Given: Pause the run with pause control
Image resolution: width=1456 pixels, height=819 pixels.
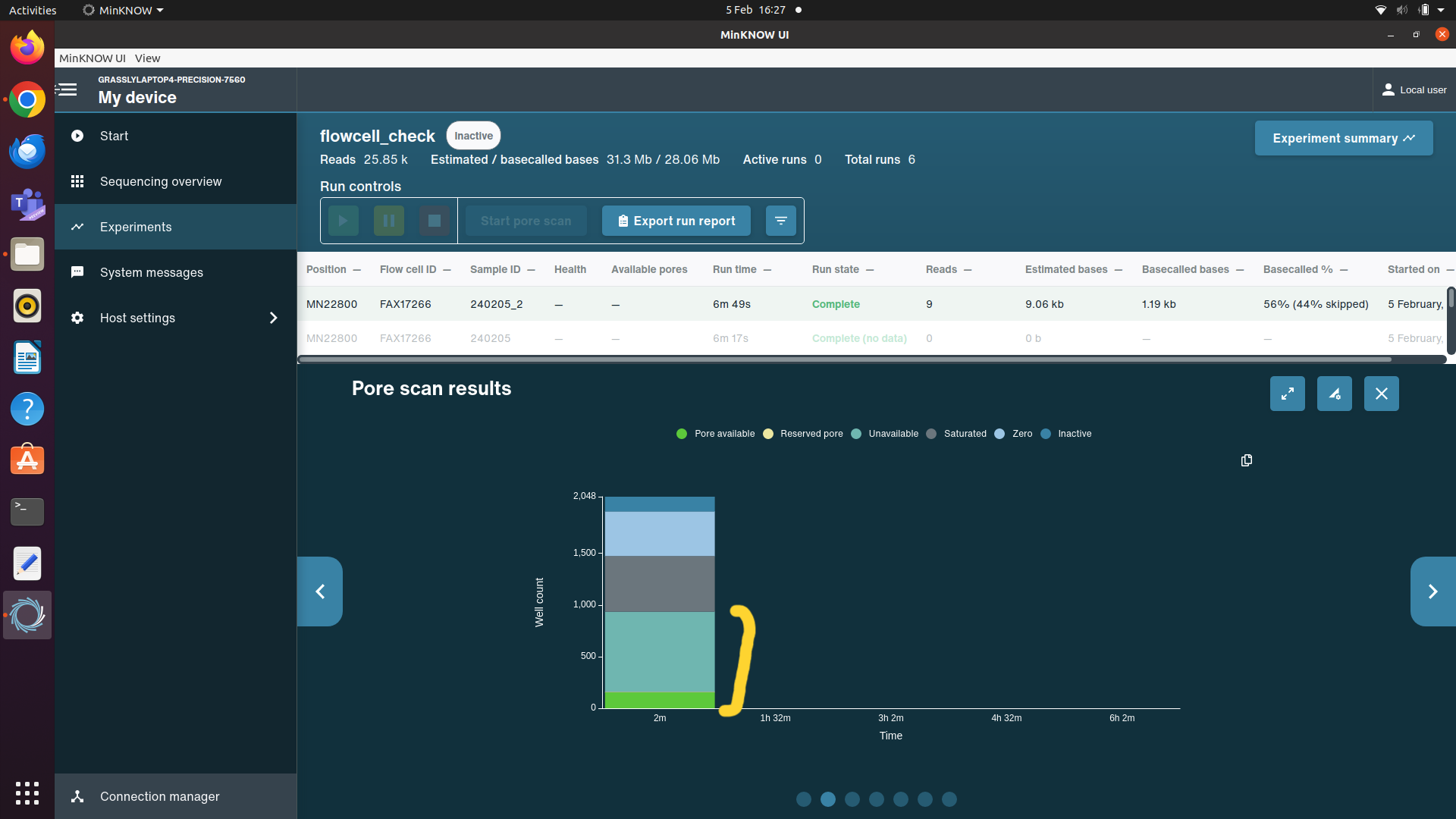Looking at the screenshot, I should pyautogui.click(x=389, y=221).
